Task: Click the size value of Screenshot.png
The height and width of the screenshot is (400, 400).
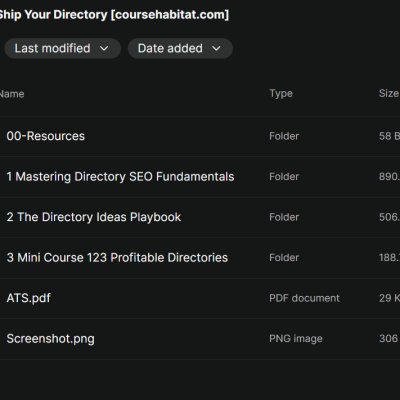Action: 389,339
